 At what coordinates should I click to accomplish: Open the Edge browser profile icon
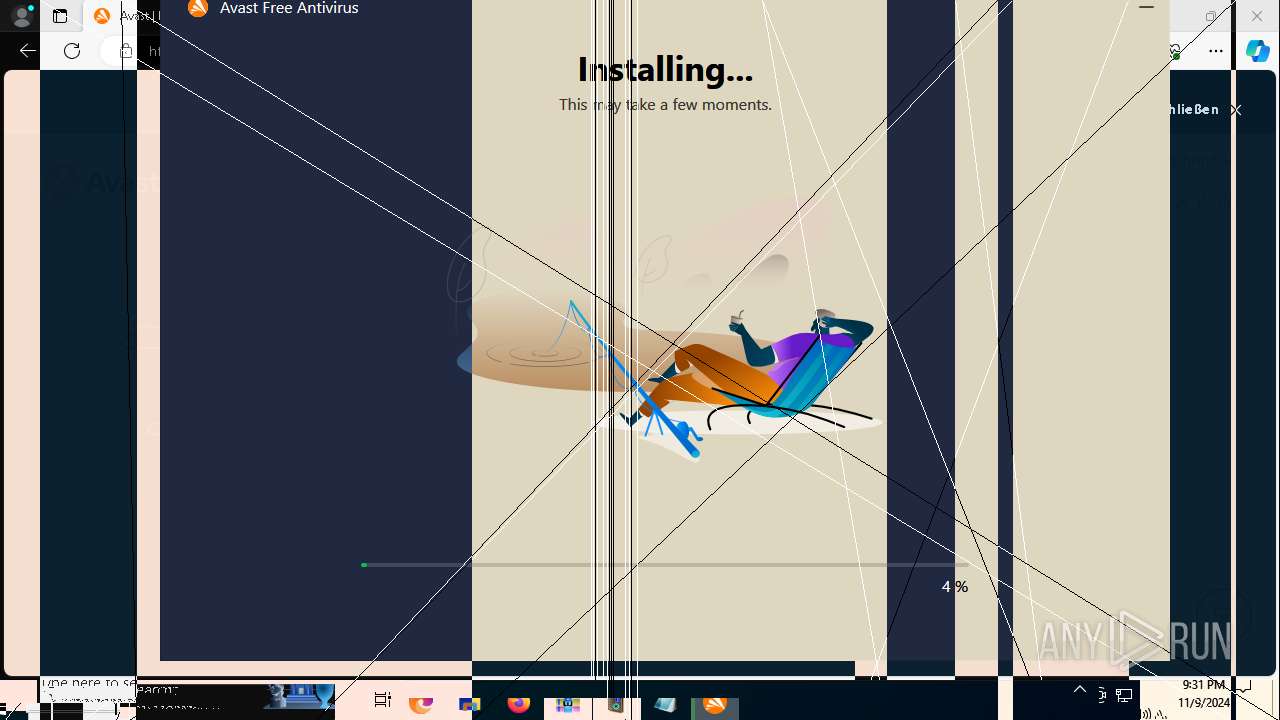point(21,16)
